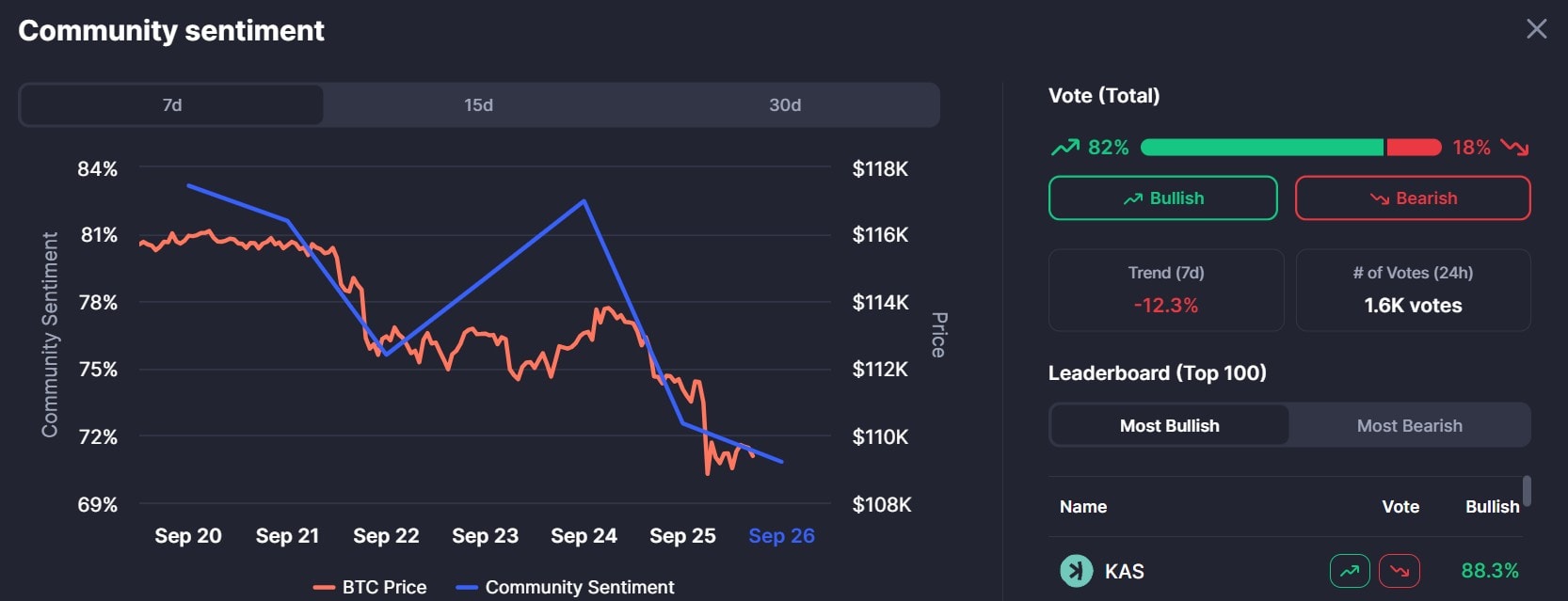Toggle Community Sentiment series in the legend

click(565, 587)
